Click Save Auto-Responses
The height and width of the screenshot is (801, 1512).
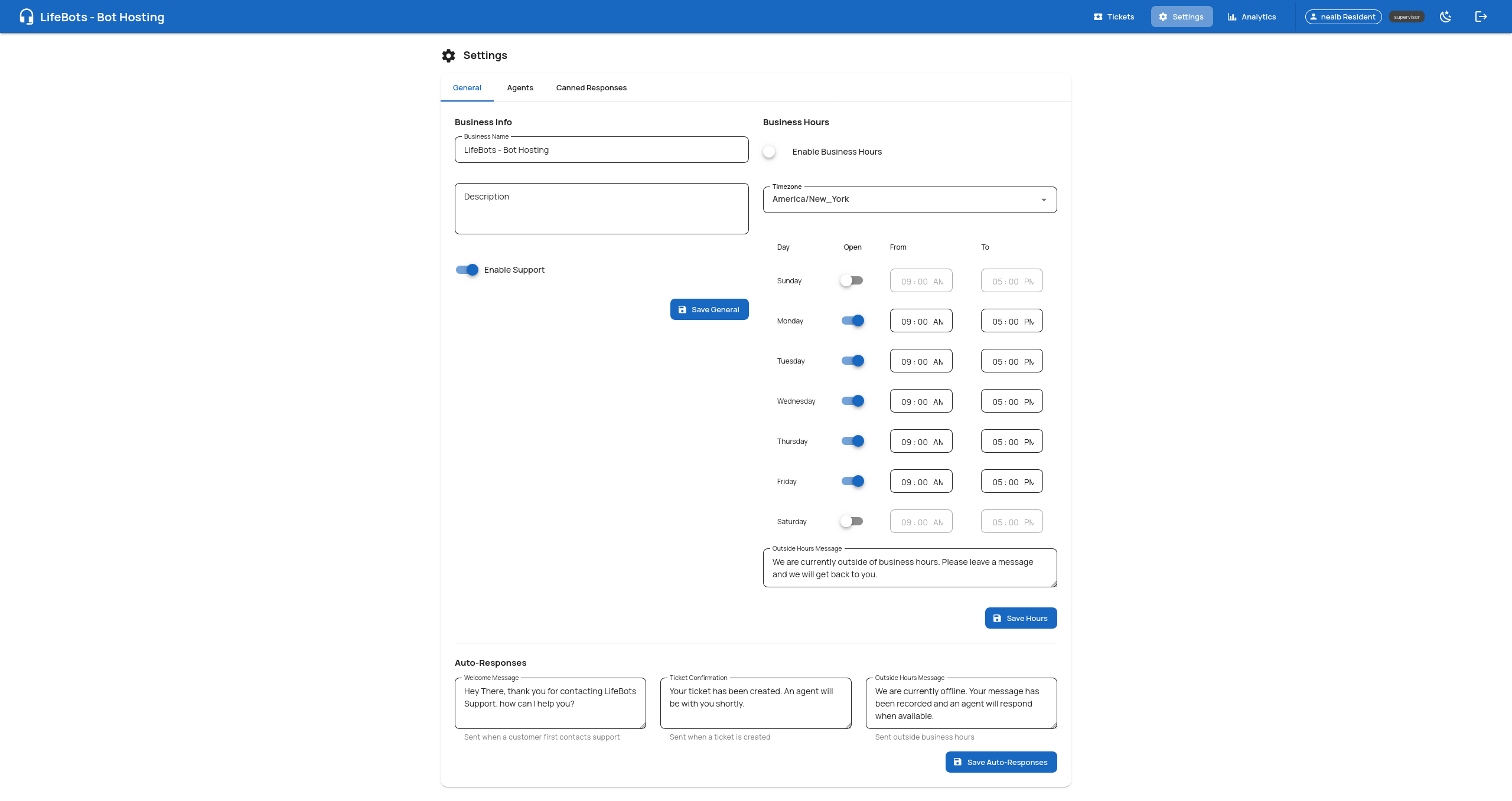pos(1001,761)
